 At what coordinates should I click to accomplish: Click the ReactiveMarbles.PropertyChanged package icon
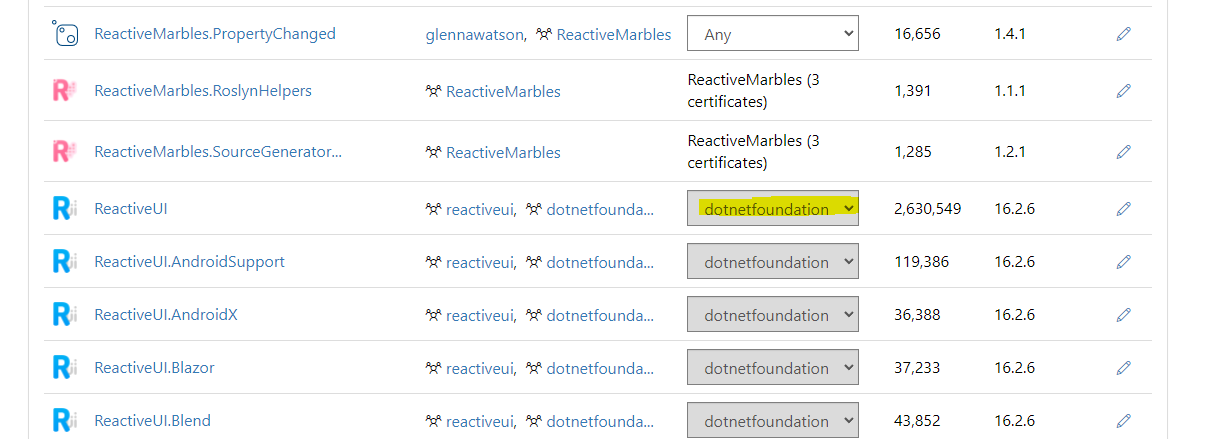pos(64,34)
